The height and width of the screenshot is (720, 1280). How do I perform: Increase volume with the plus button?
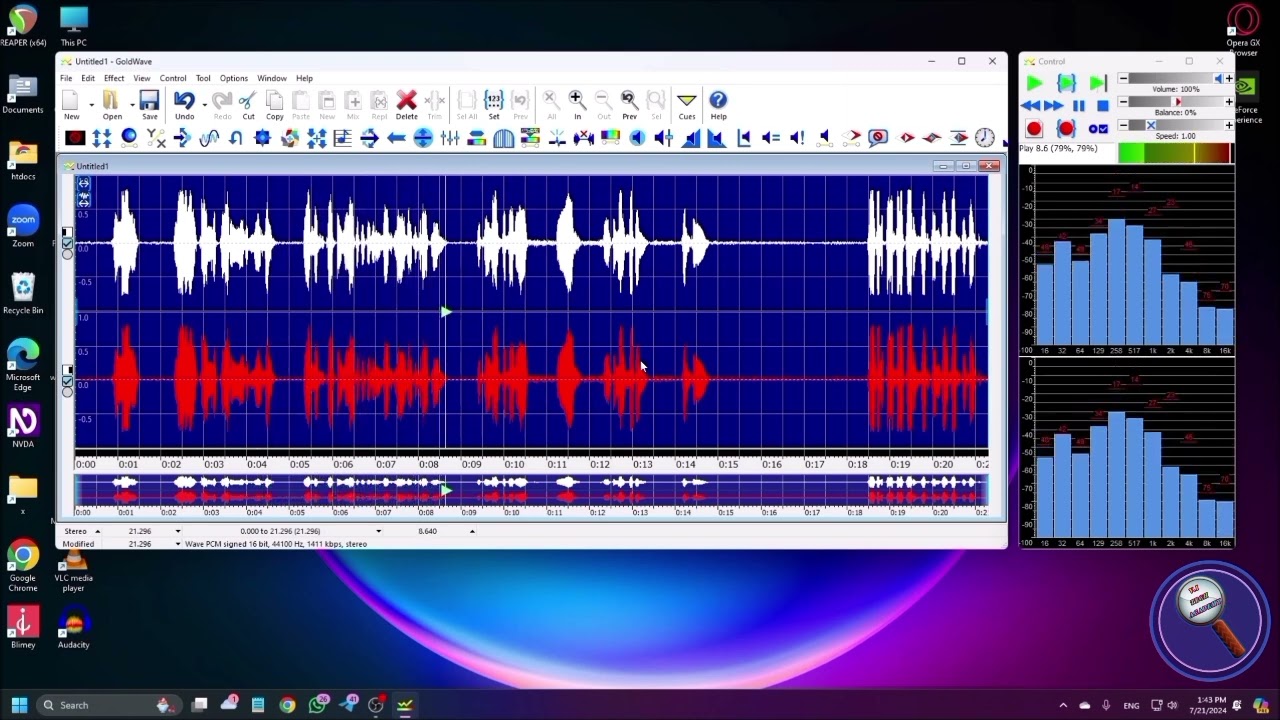pyautogui.click(x=1229, y=79)
